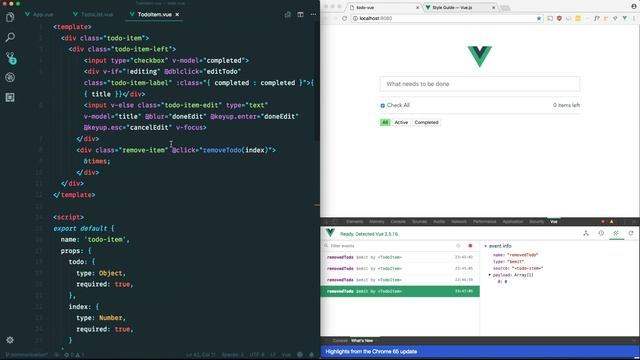Open the Manage gear in the activity bar
The image size is (640, 360).
10,340
